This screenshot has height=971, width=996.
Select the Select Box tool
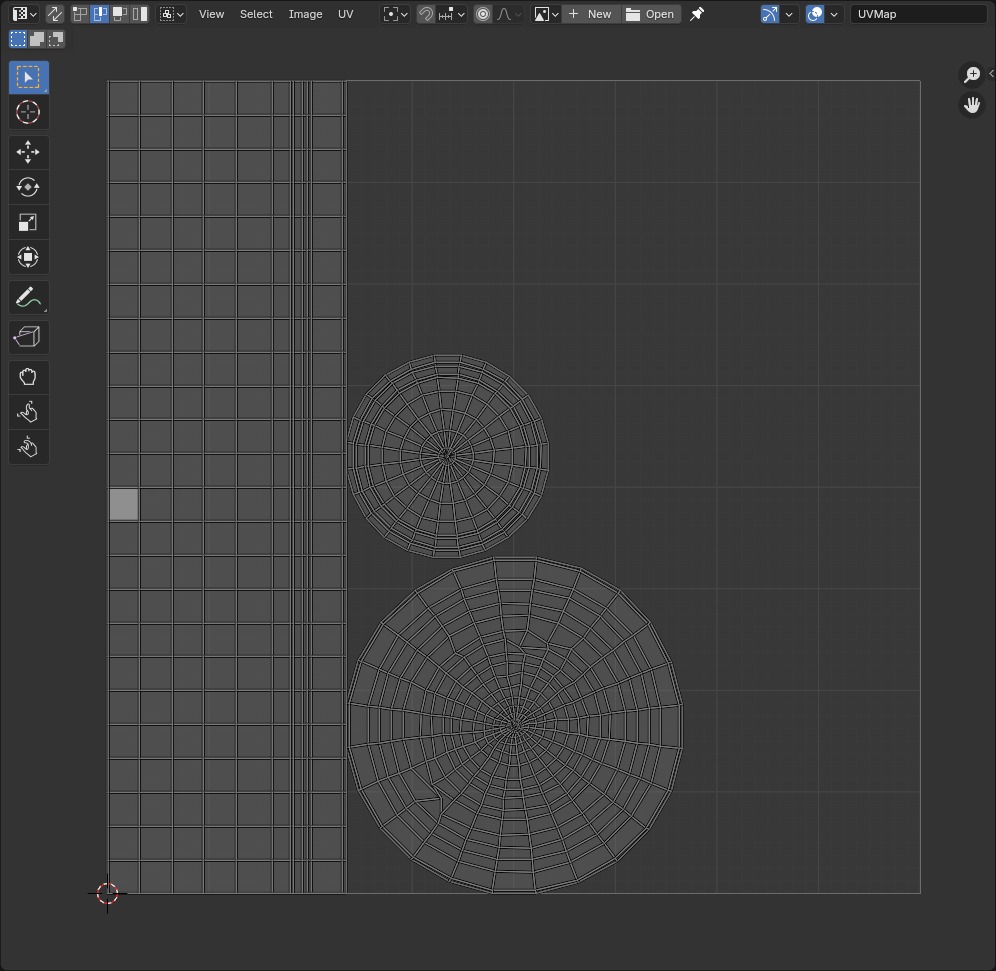pyautogui.click(x=29, y=77)
